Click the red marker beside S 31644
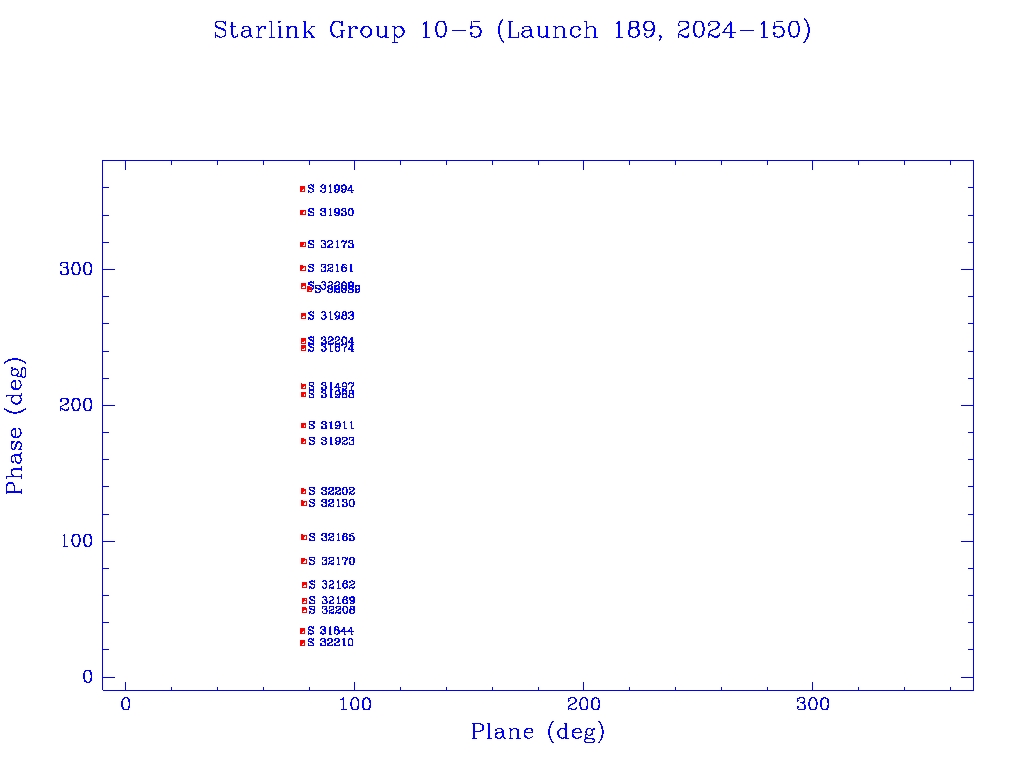The image size is (1024, 768). pos(302,631)
